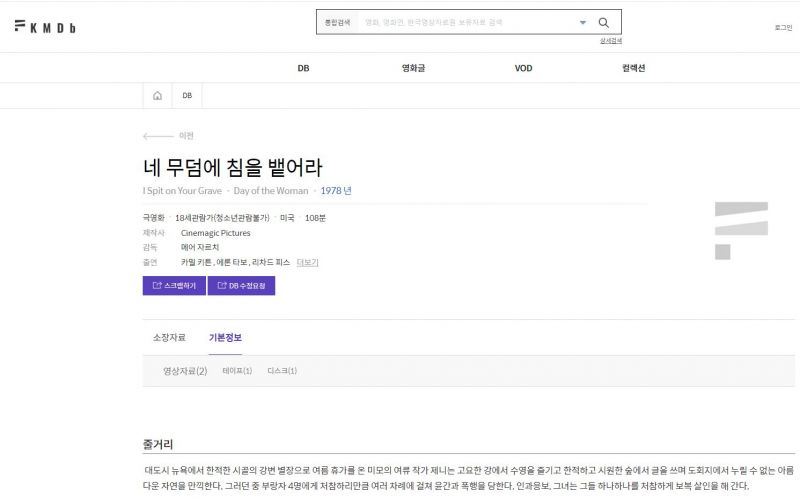Open the 컬렉션 menu
This screenshot has height=498, width=800.
[633, 68]
